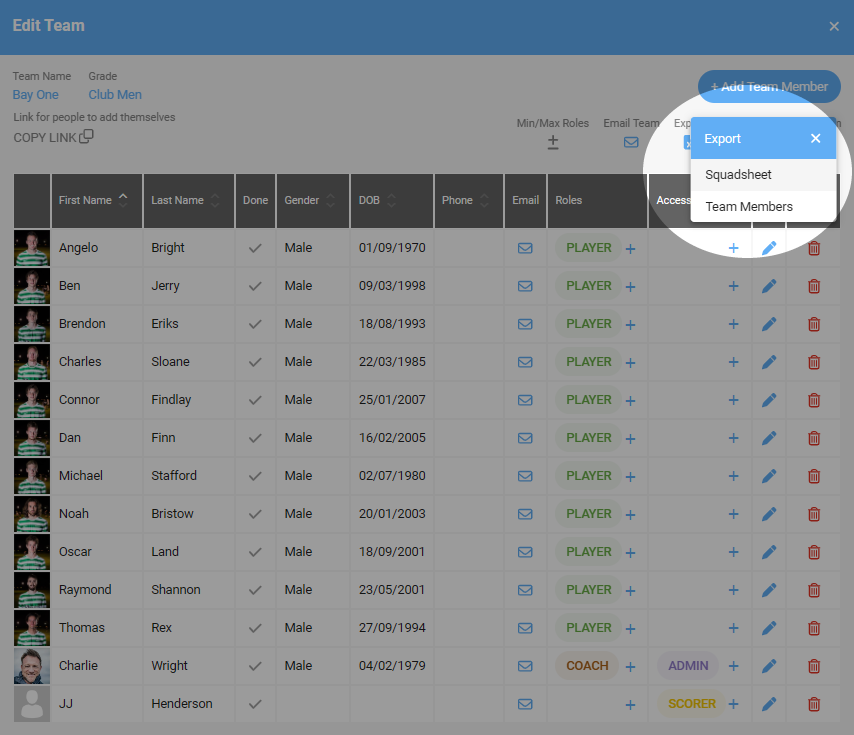Open the Min/Max Roles plus-minus icon
This screenshot has width=854, height=735.
(553, 142)
